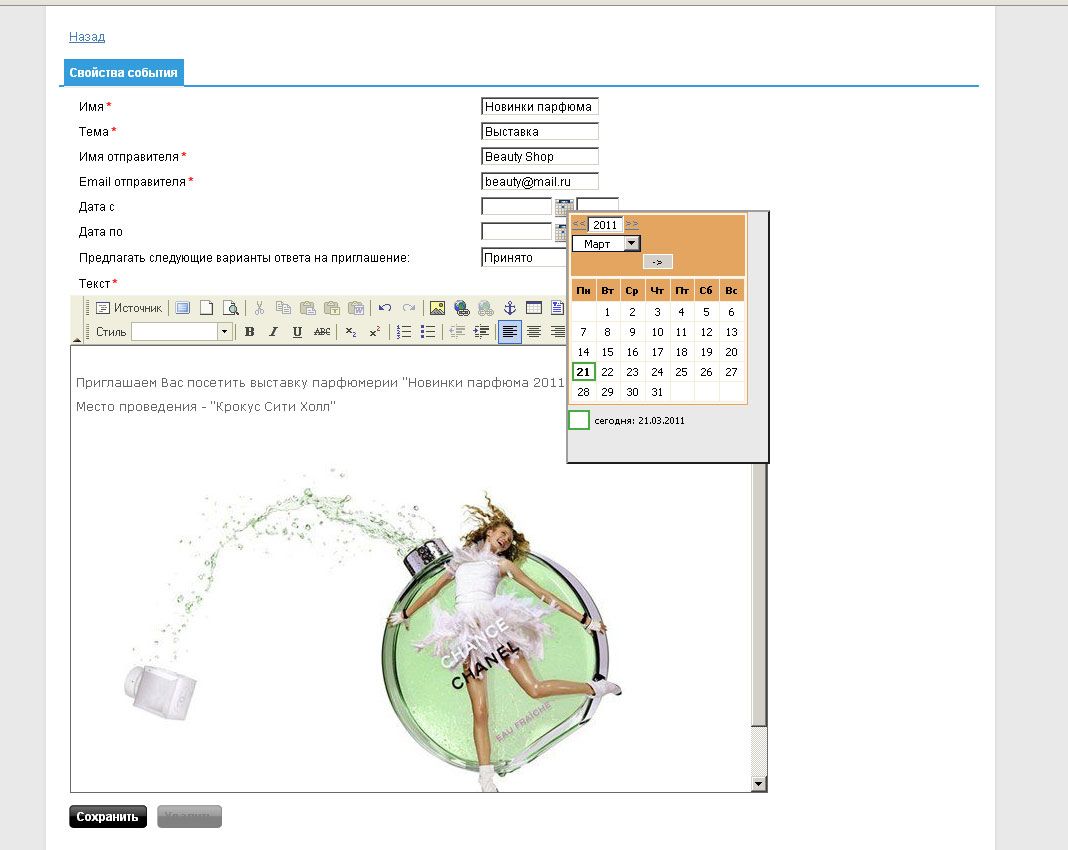The height and width of the screenshot is (850, 1068).
Task: Click the -> button in the calendar
Action: click(657, 262)
